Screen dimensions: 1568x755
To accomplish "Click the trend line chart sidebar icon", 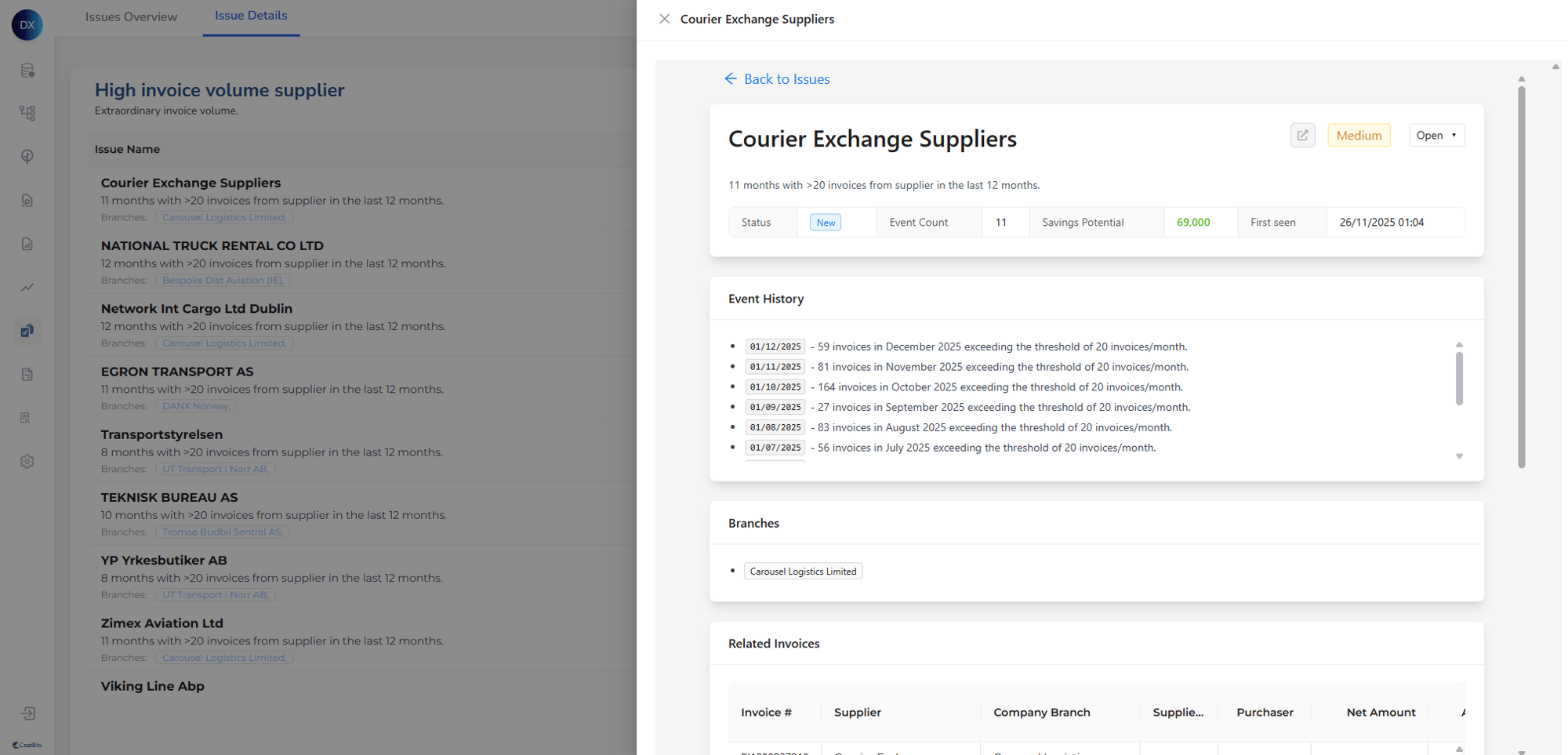I will pyautogui.click(x=27, y=288).
